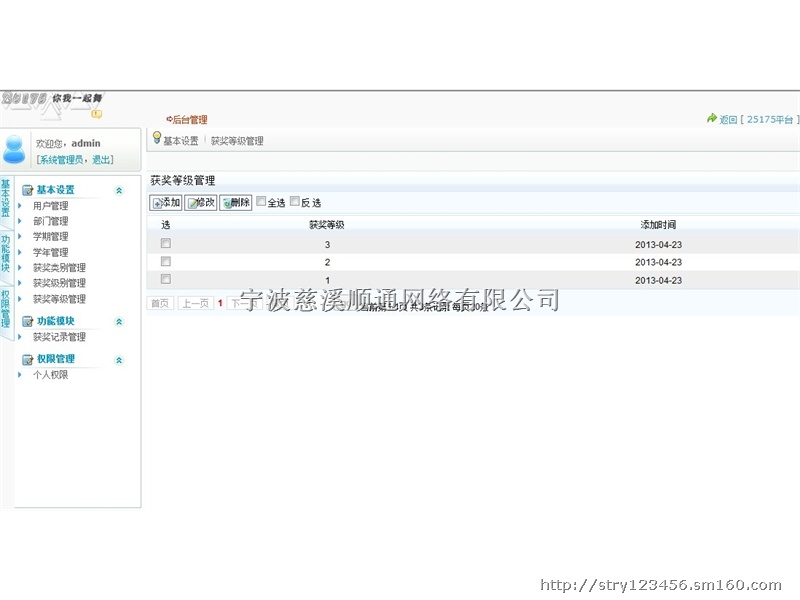Go to 上一页 (previous page) in pagination
This screenshot has width=800, height=600.
tap(195, 303)
